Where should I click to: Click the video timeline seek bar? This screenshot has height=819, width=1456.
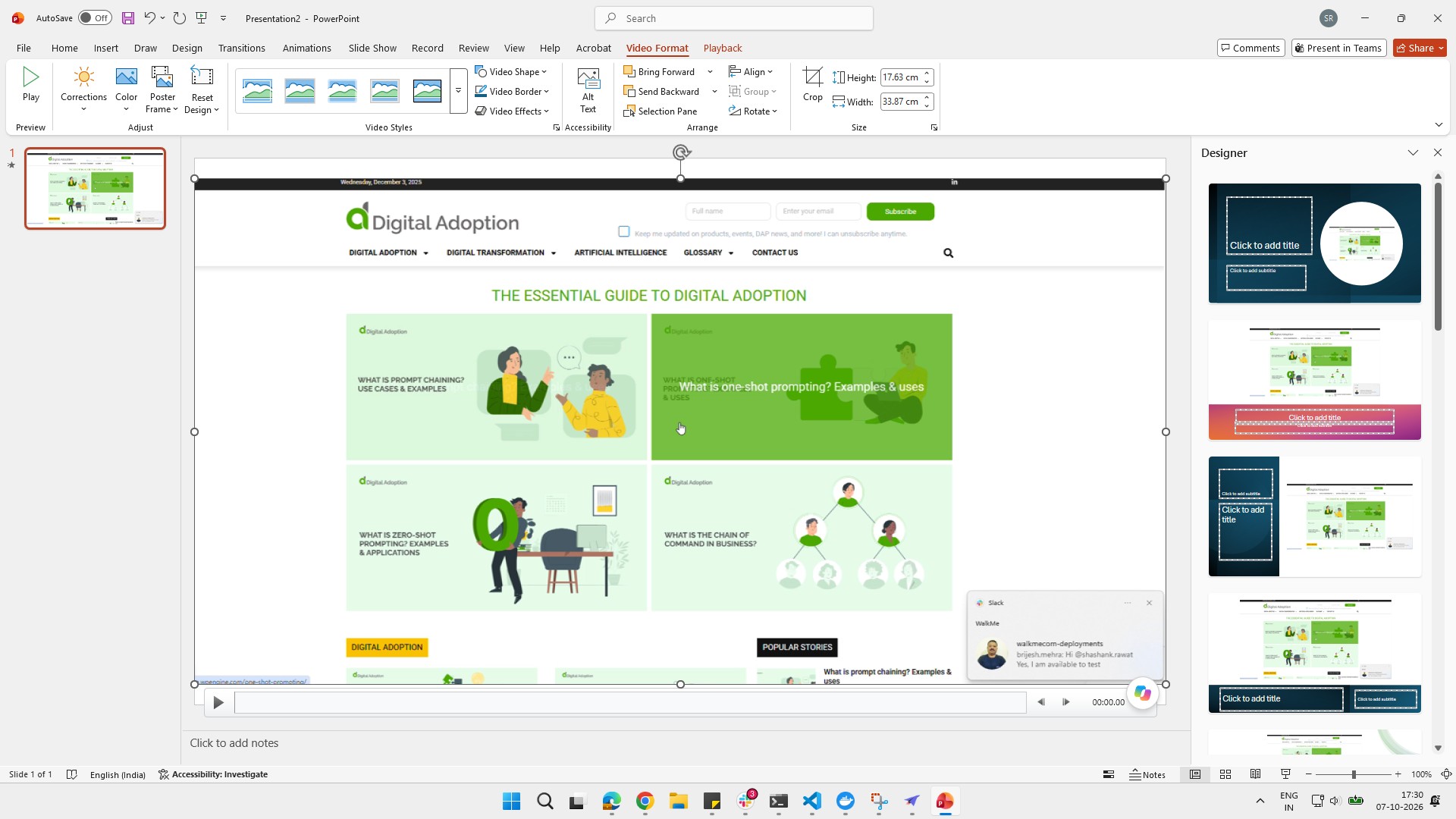tap(630, 702)
